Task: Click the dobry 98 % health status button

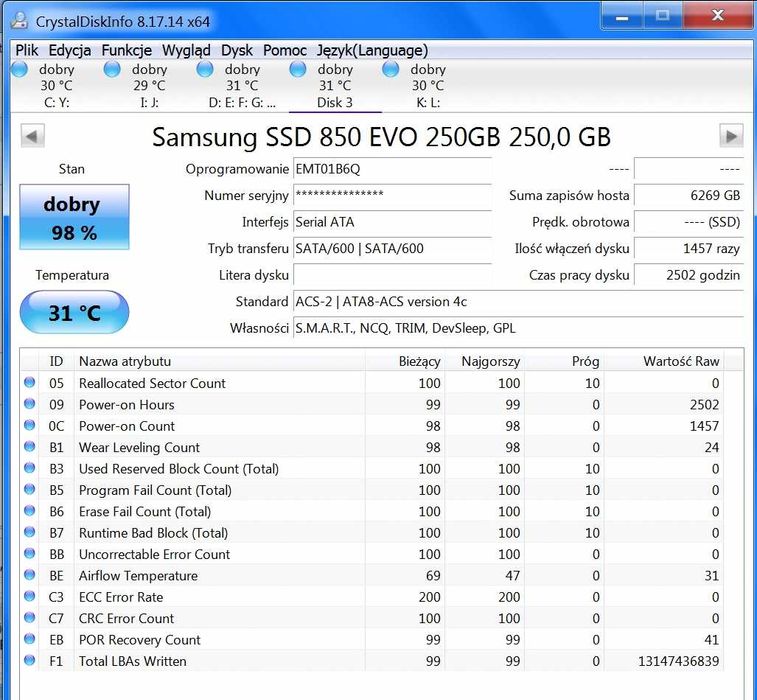Action: (x=74, y=217)
